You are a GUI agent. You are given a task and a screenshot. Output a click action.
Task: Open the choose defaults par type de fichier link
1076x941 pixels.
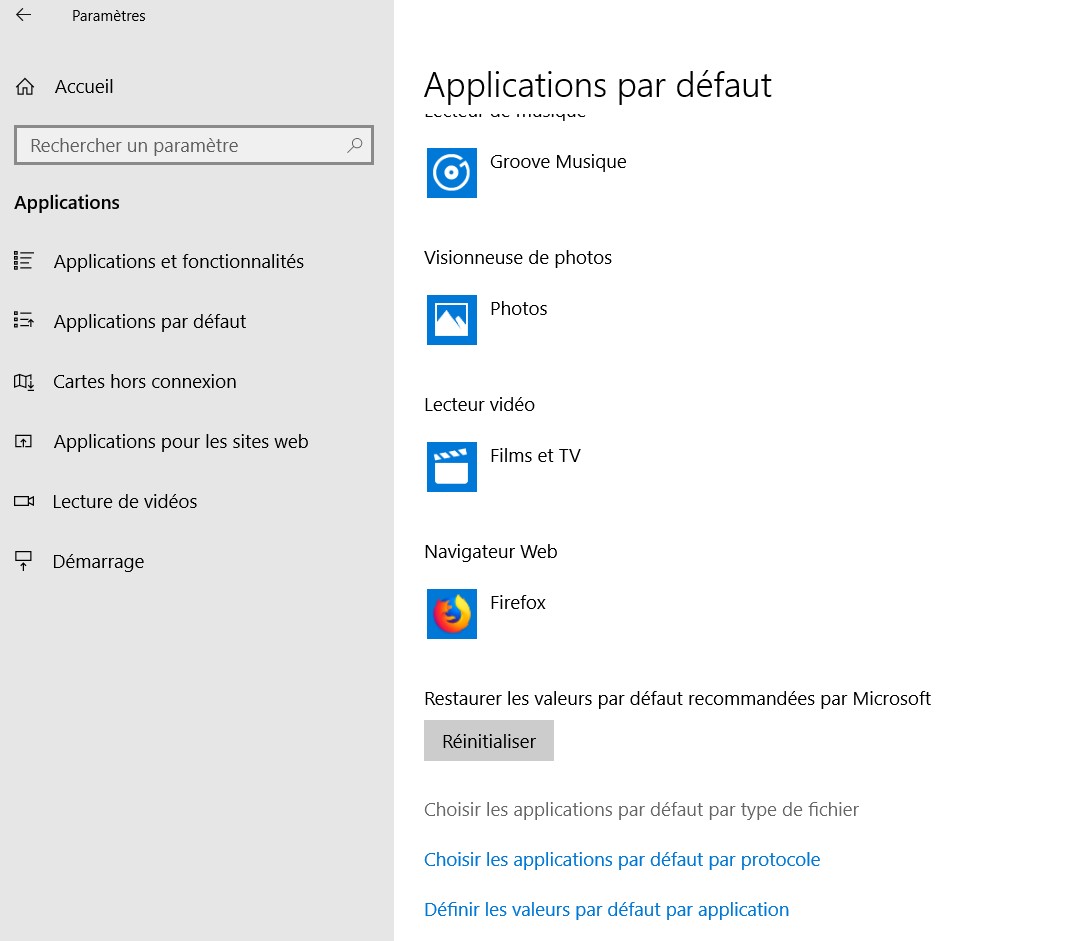641,810
